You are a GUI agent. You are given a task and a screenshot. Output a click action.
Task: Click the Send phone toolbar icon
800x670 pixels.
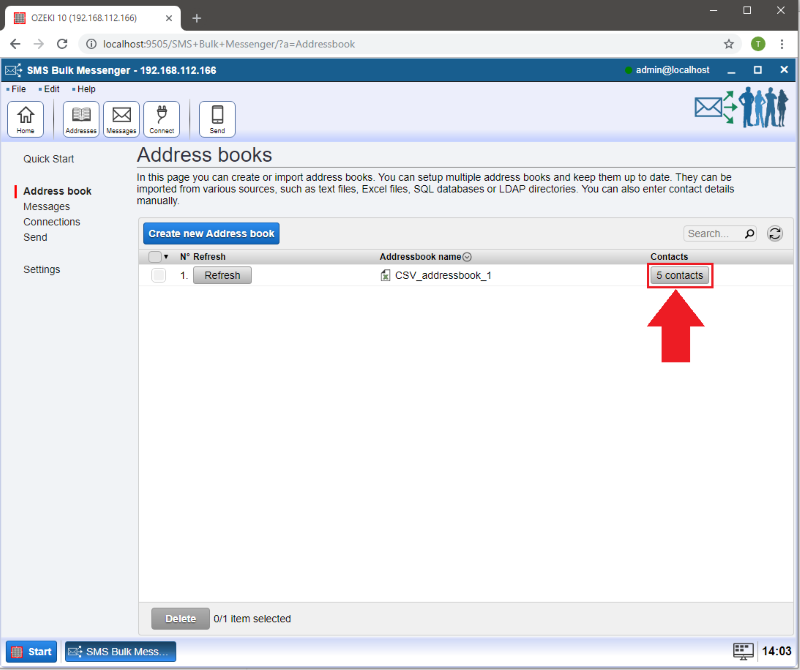click(217, 119)
